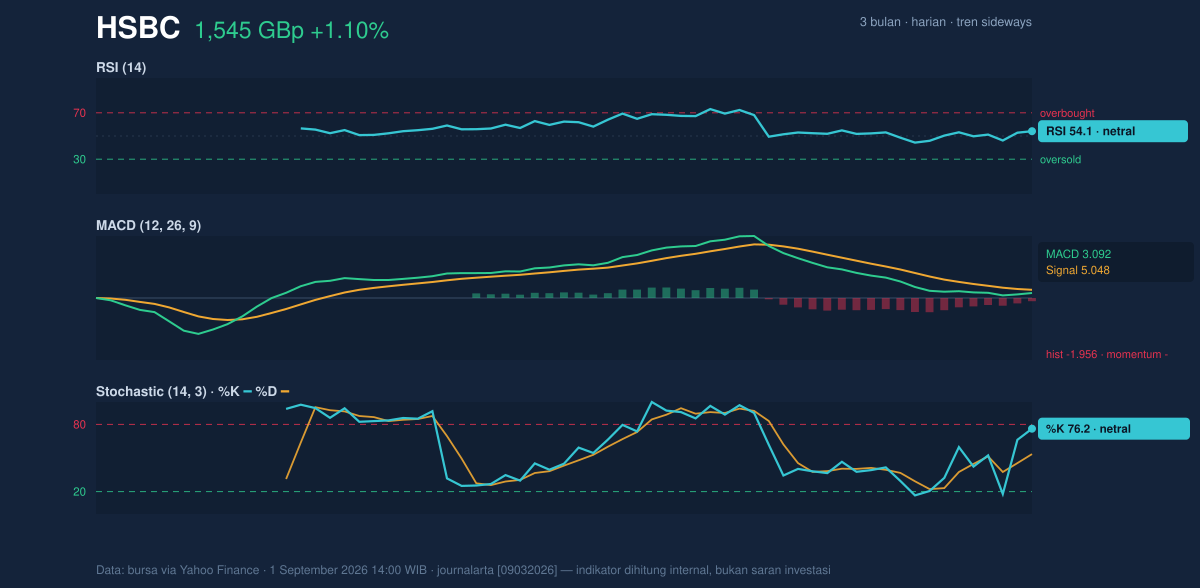Click the %D orange legend swatch
The height and width of the screenshot is (588, 1200).
coord(285,391)
